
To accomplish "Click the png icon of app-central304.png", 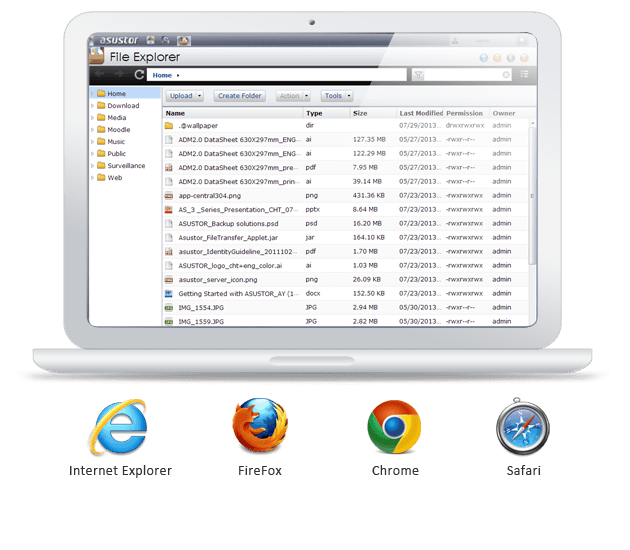I will pos(169,196).
